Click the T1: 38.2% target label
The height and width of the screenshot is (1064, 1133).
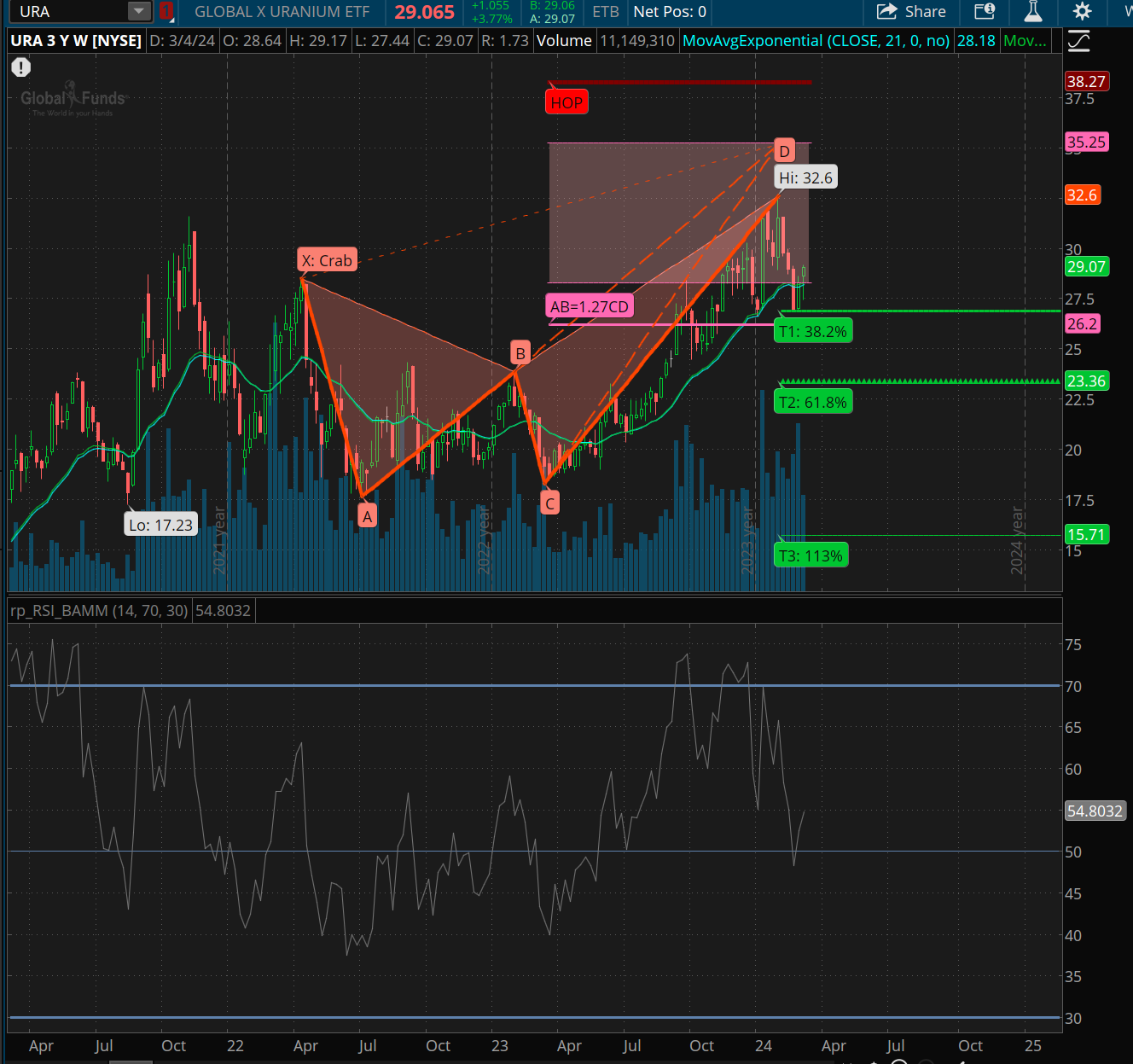[x=812, y=332]
